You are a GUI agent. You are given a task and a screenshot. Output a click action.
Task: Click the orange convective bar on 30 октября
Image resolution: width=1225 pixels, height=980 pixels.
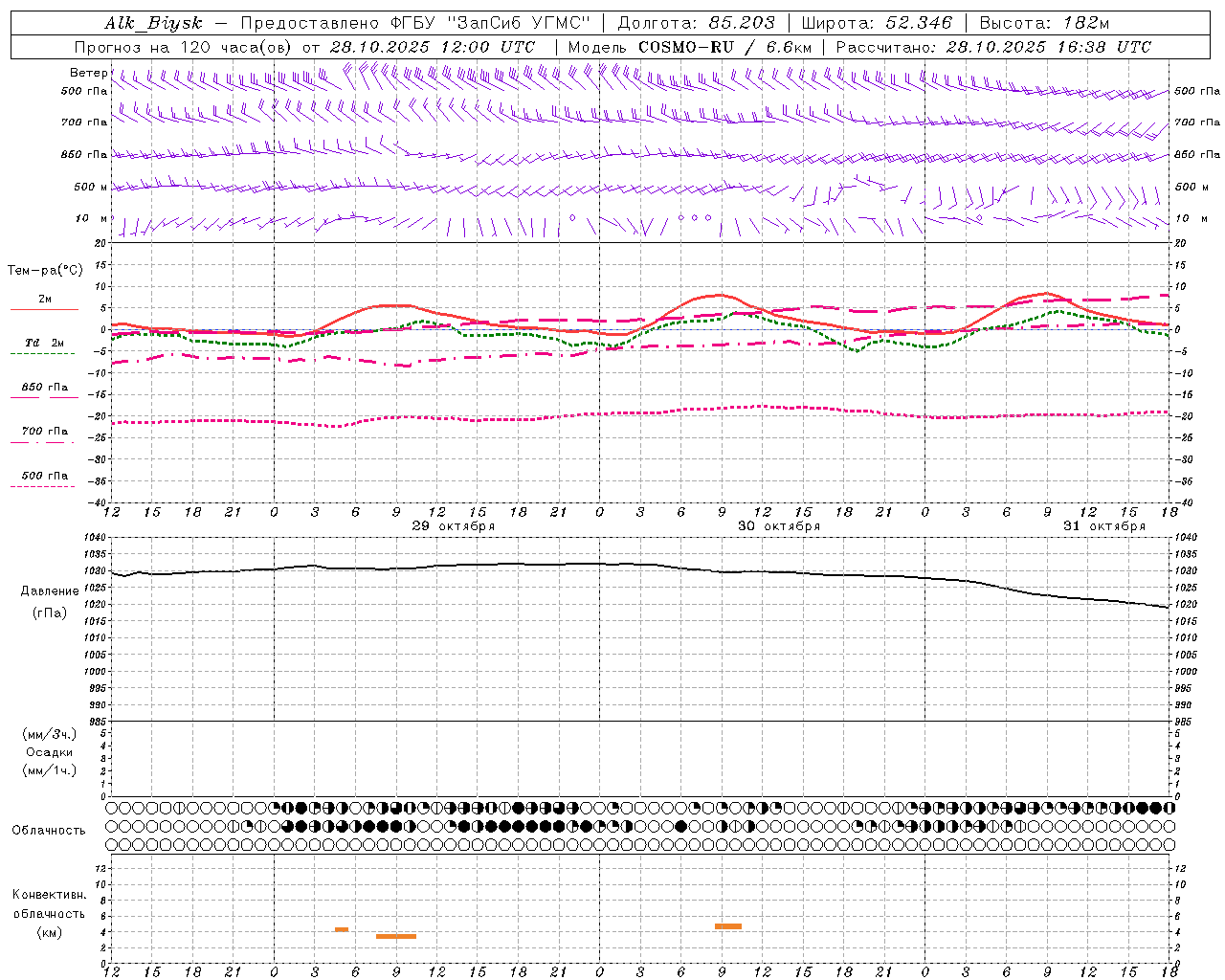(x=728, y=926)
